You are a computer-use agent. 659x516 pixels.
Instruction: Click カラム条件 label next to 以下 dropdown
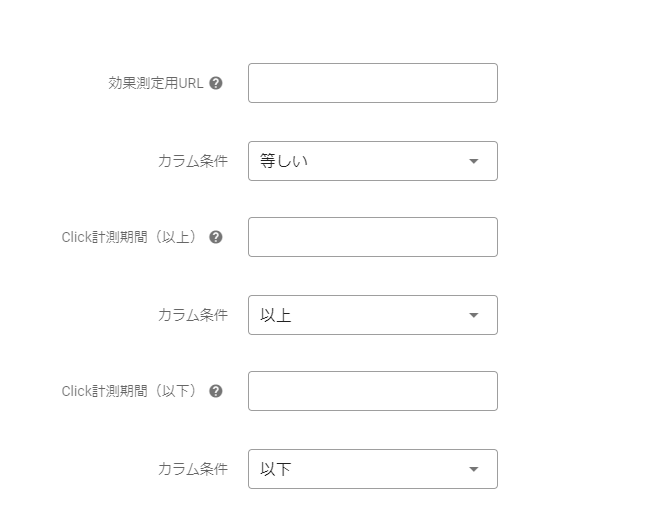[192, 469]
